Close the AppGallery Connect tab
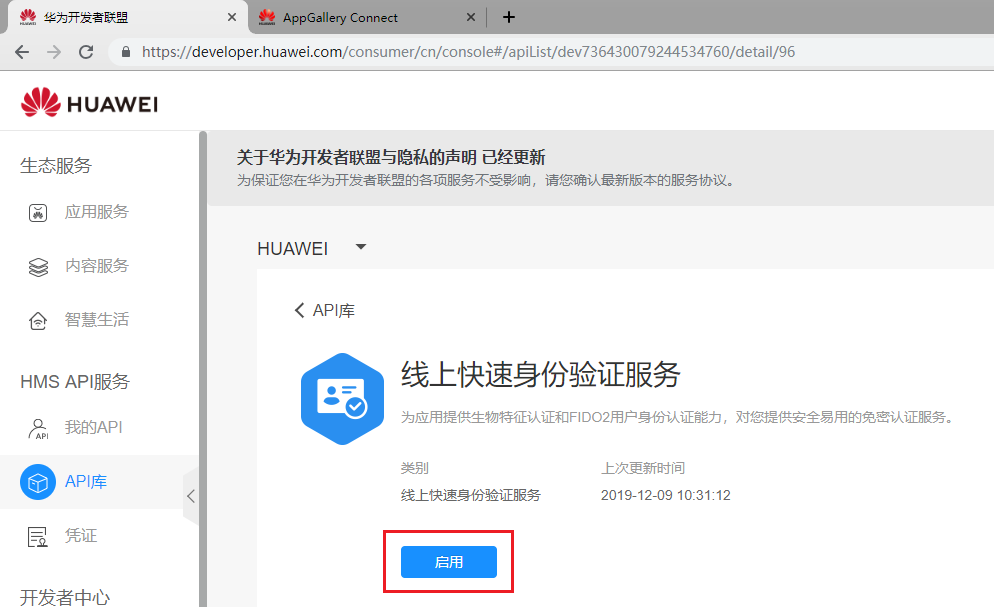The height and width of the screenshot is (607, 994). pos(472,17)
